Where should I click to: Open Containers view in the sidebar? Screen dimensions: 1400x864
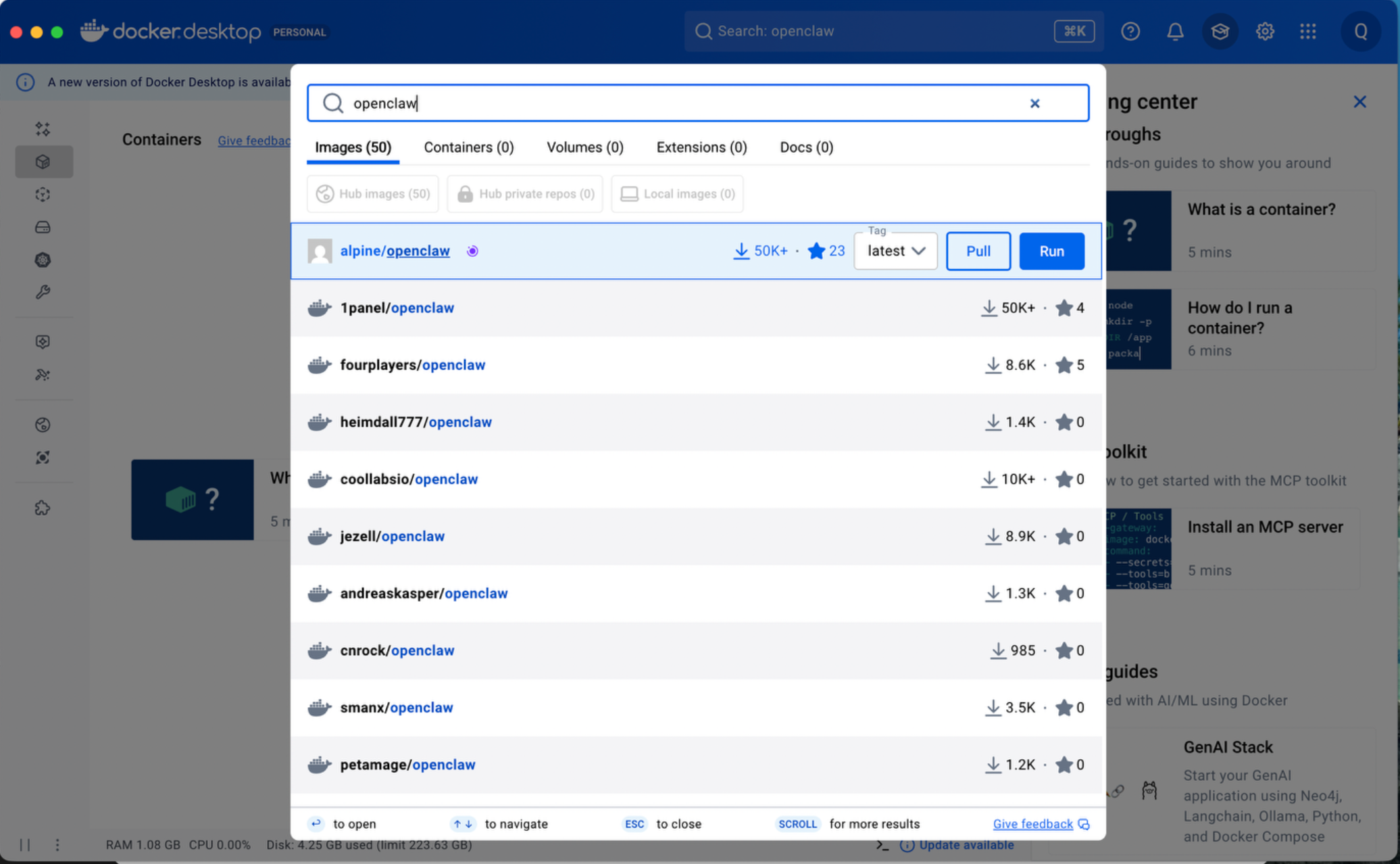(x=43, y=162)
